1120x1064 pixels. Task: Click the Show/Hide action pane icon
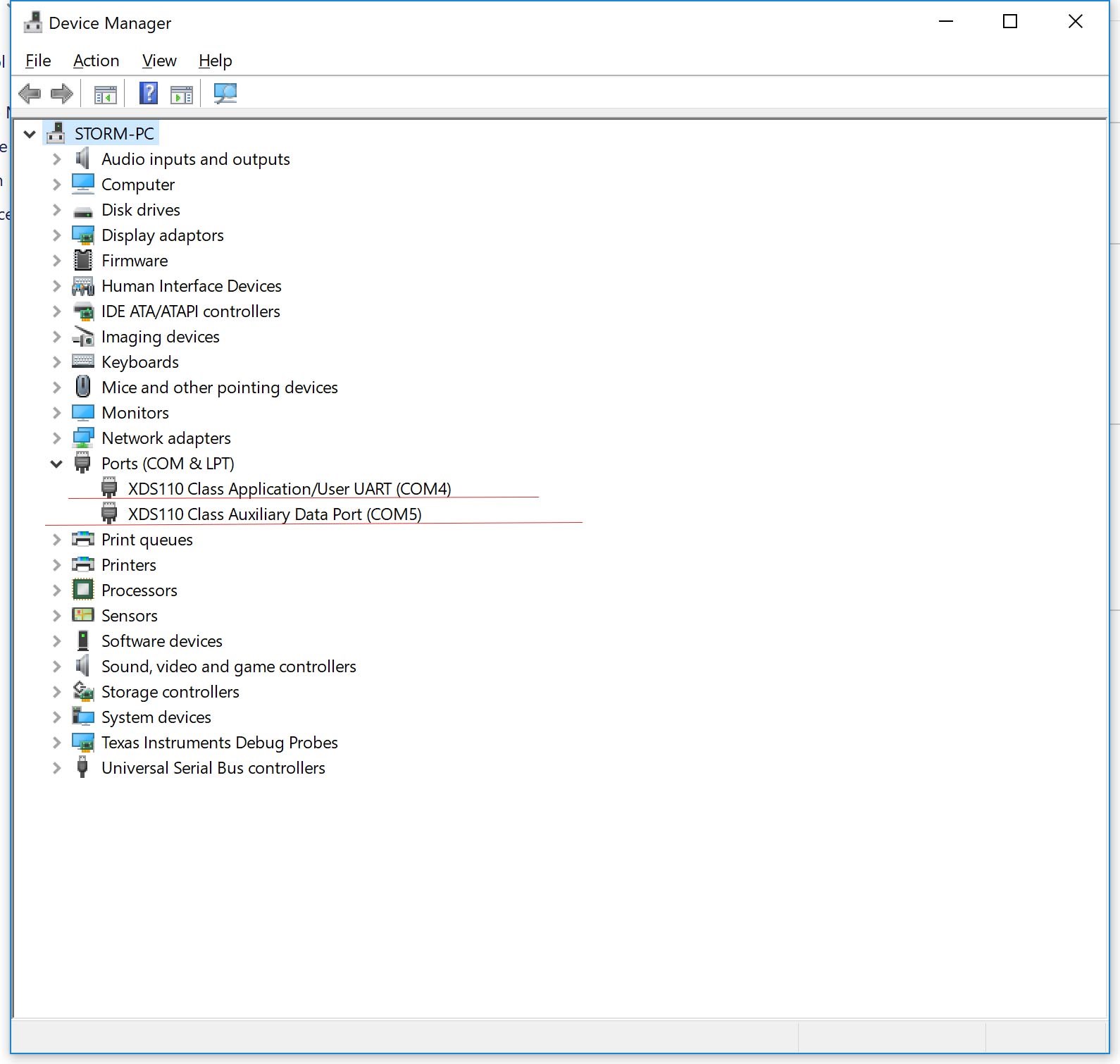coord(182,94)
